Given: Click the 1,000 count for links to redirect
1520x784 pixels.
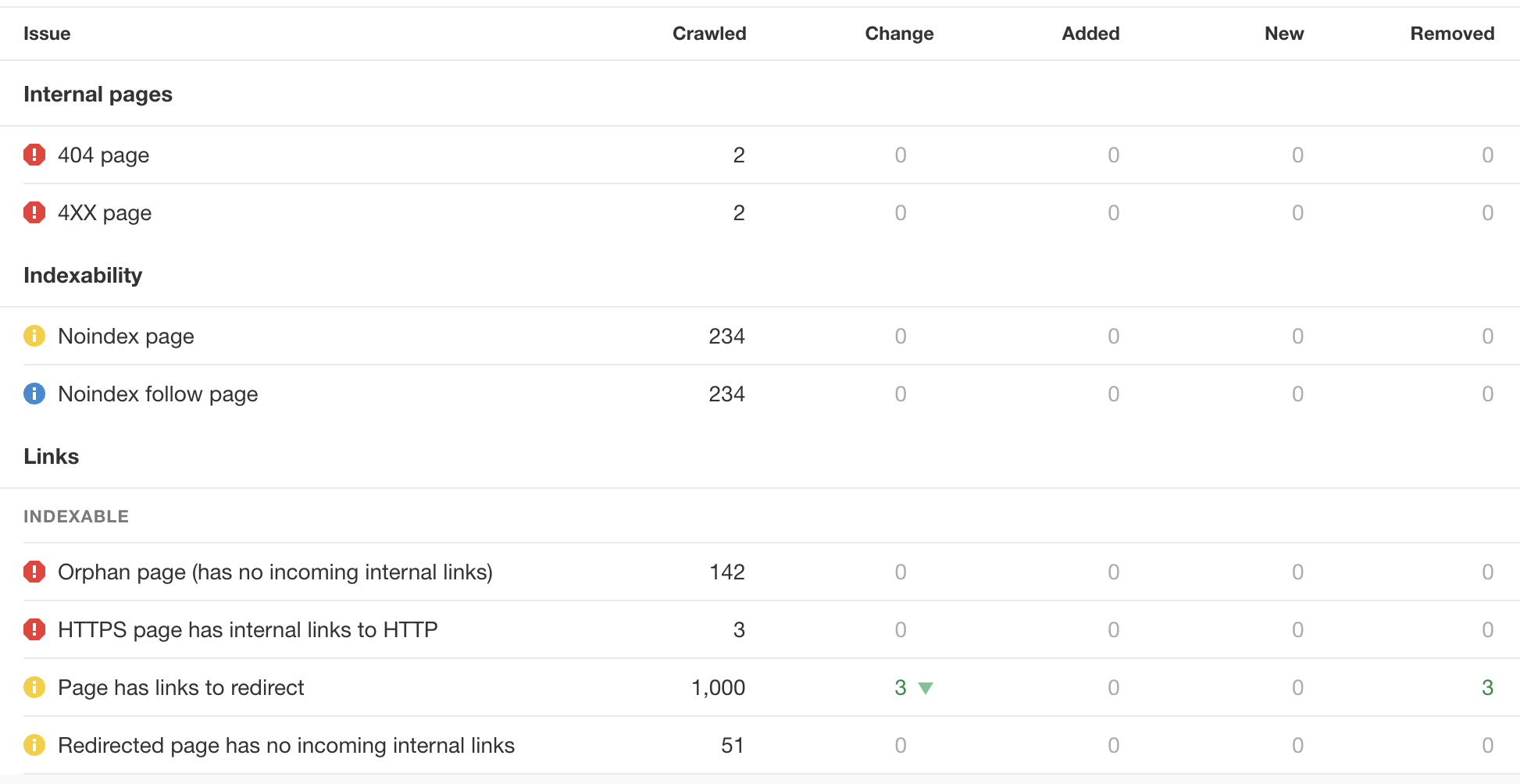Looking at the screenshot, I should pos(717,688).
